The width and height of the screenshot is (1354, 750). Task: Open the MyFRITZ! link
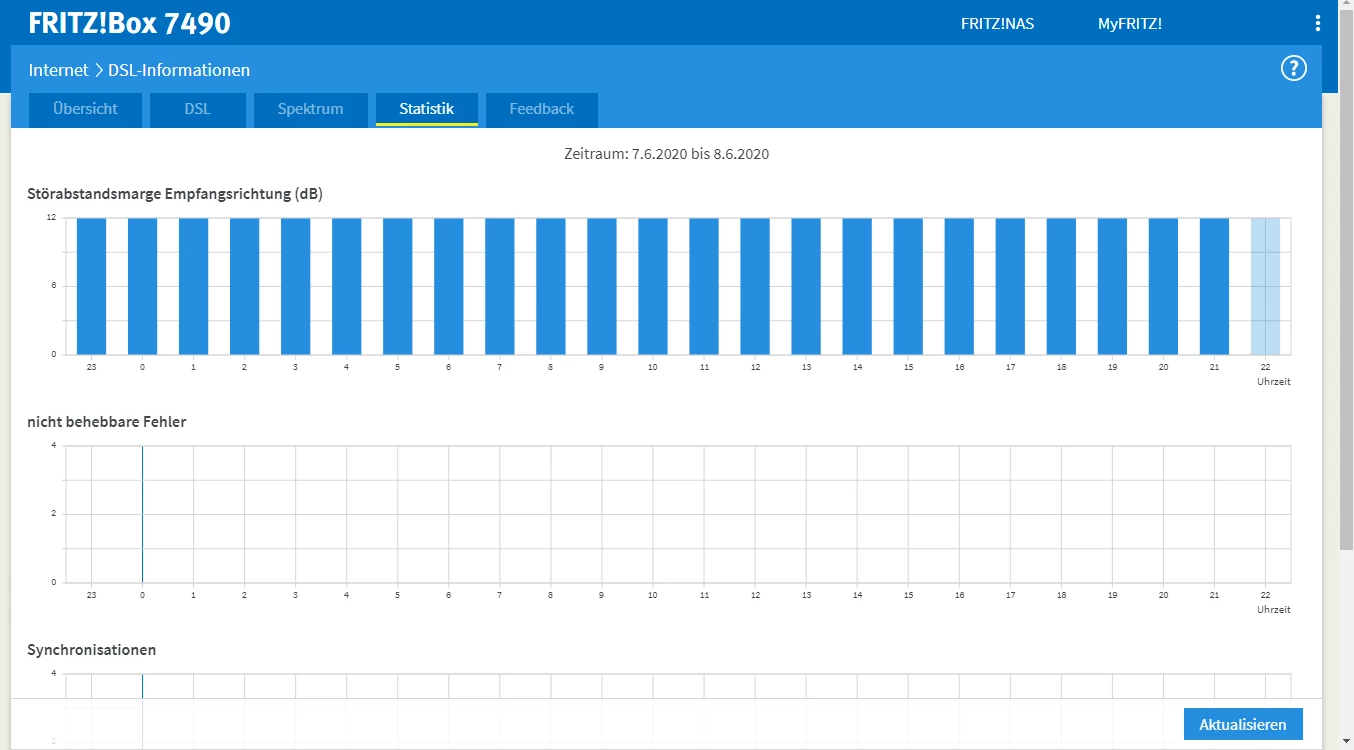(x=1130, y=23)
